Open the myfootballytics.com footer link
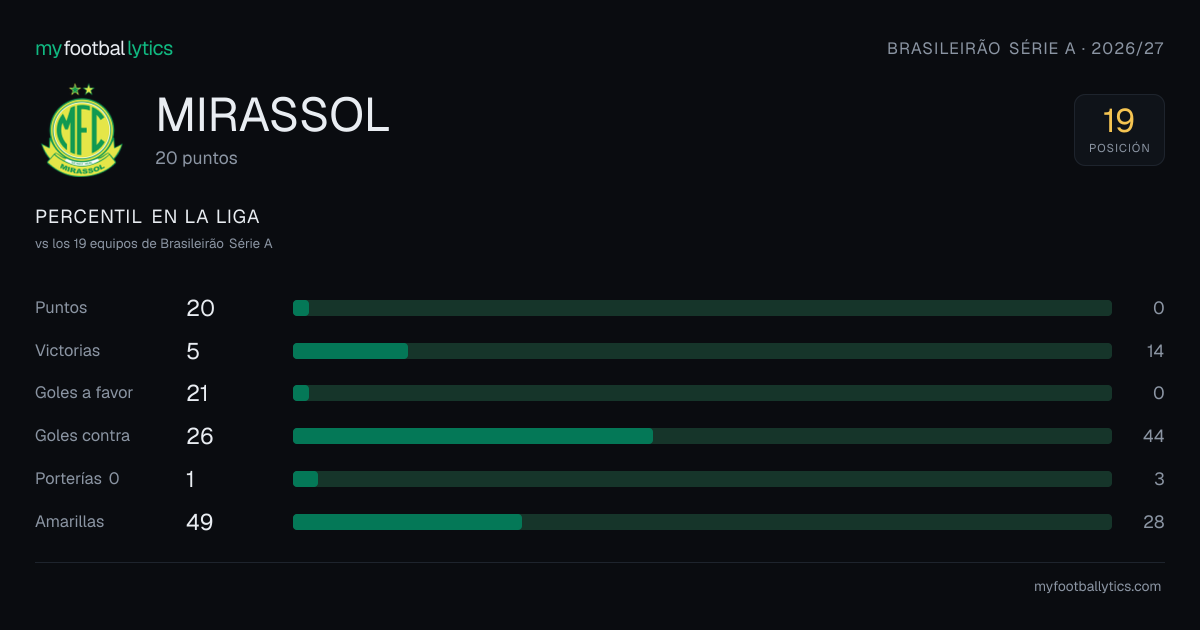The width and height of the screenshot is (1200, 630). click(x=1097, y=587)
